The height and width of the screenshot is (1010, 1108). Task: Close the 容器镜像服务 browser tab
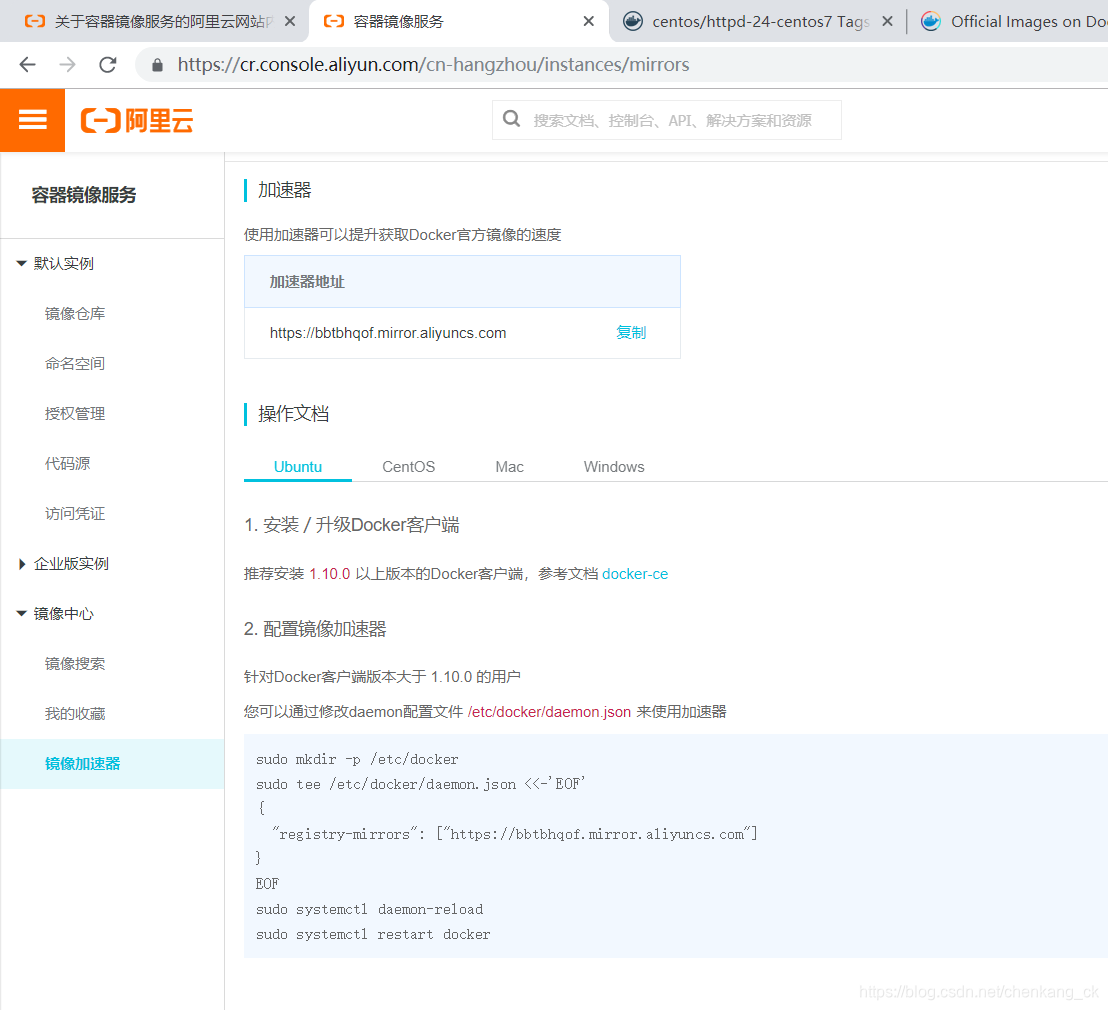(588, 22)
